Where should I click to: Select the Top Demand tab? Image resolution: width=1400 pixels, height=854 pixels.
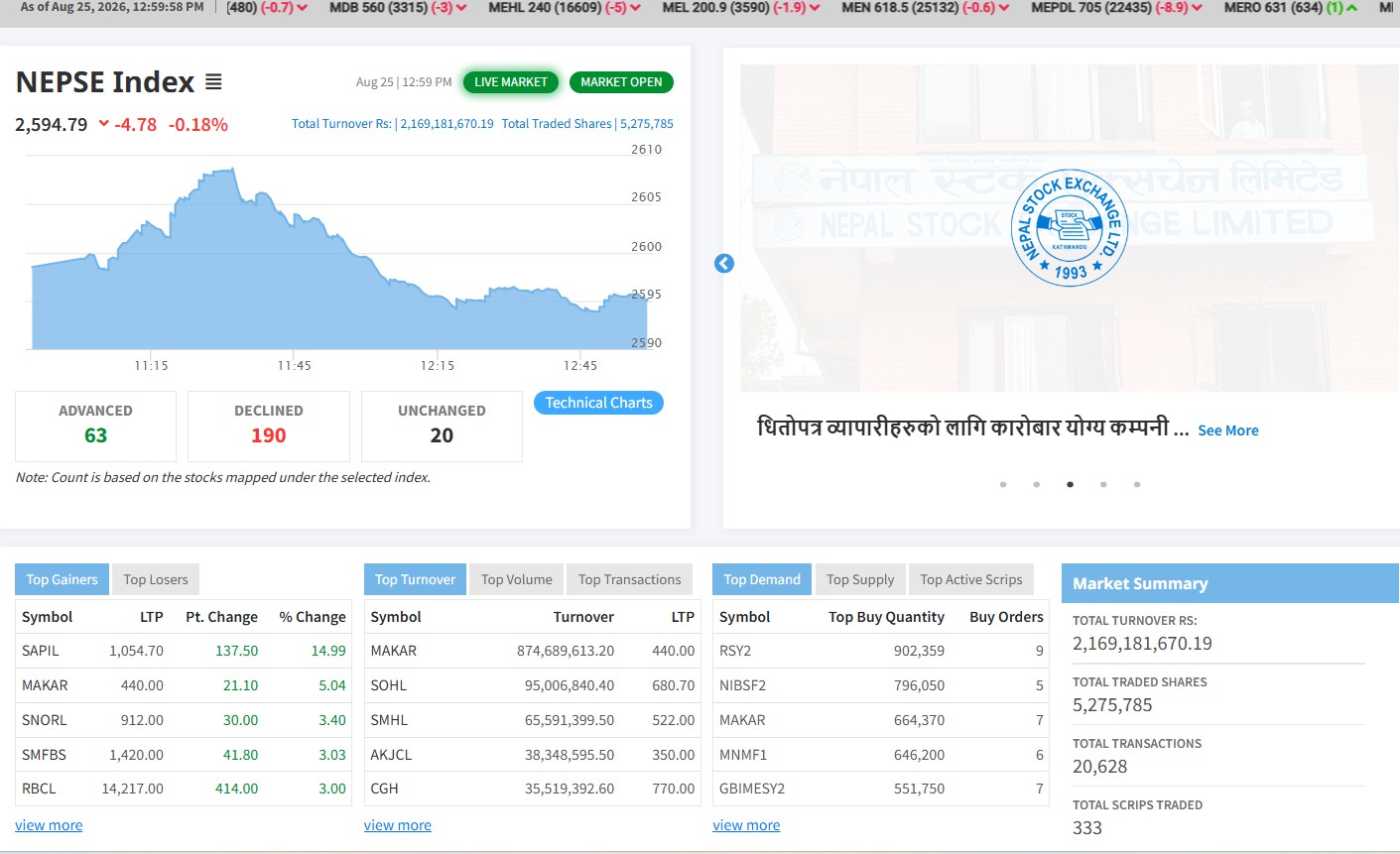pyautogui.click(x=762, y=579)
